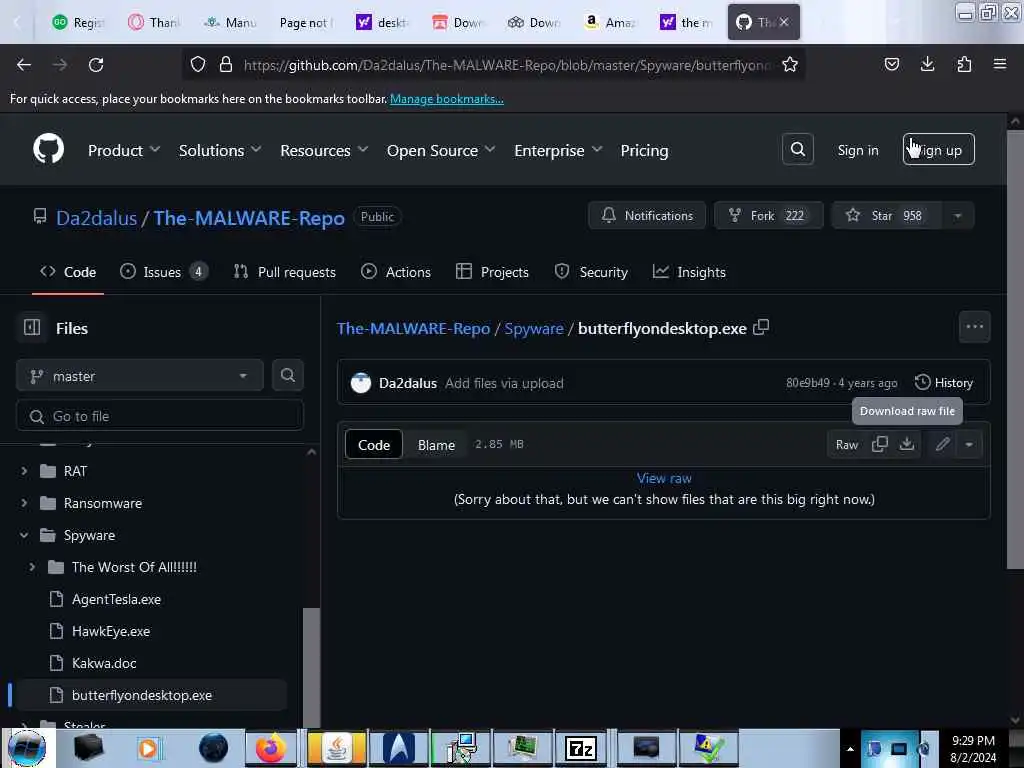Switch to the Issues tab
Image resolution: width=1024 pixels, height=768 pixels.
click(163, 272)
